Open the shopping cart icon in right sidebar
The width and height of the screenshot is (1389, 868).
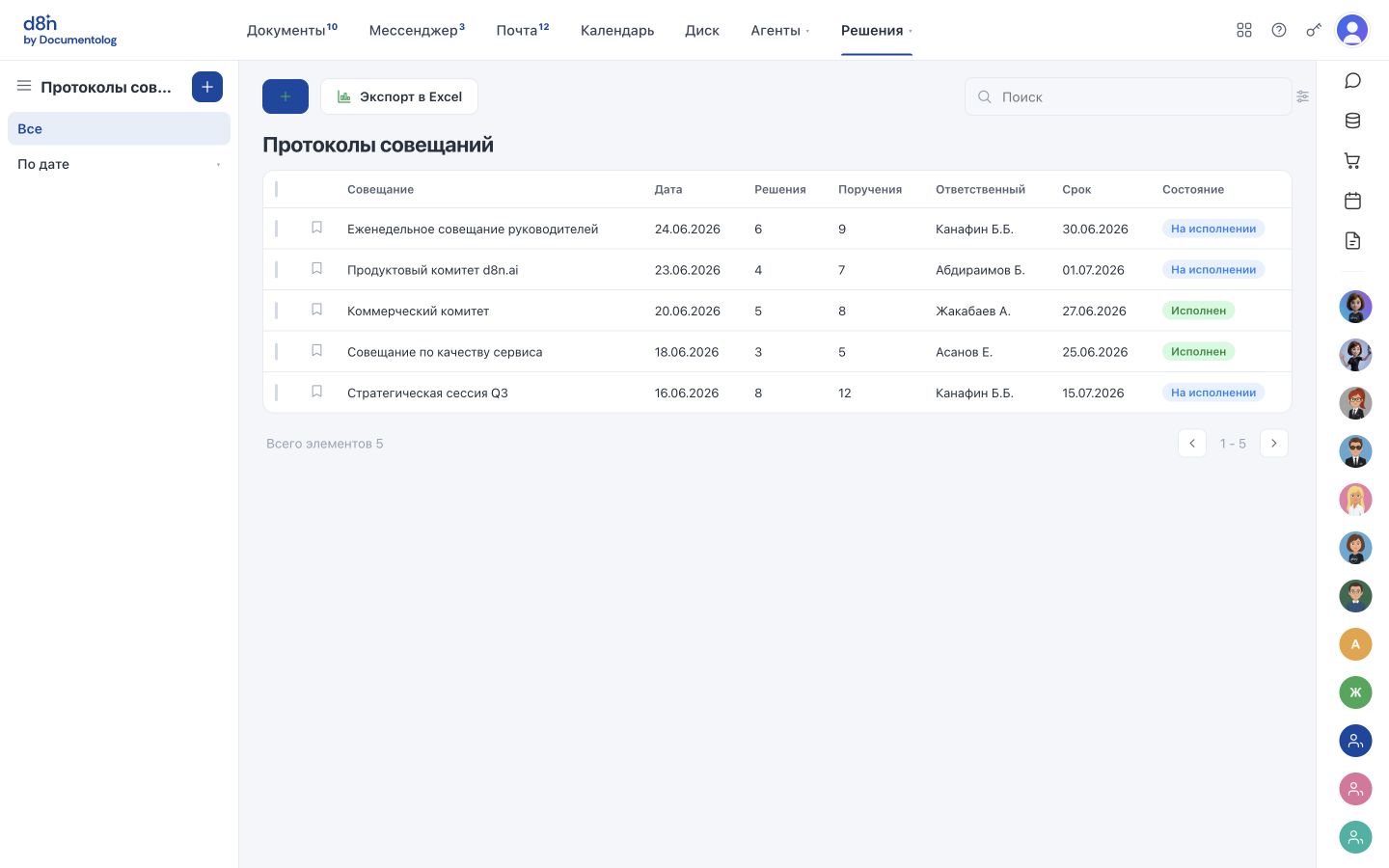click(x=1353, y=161)
